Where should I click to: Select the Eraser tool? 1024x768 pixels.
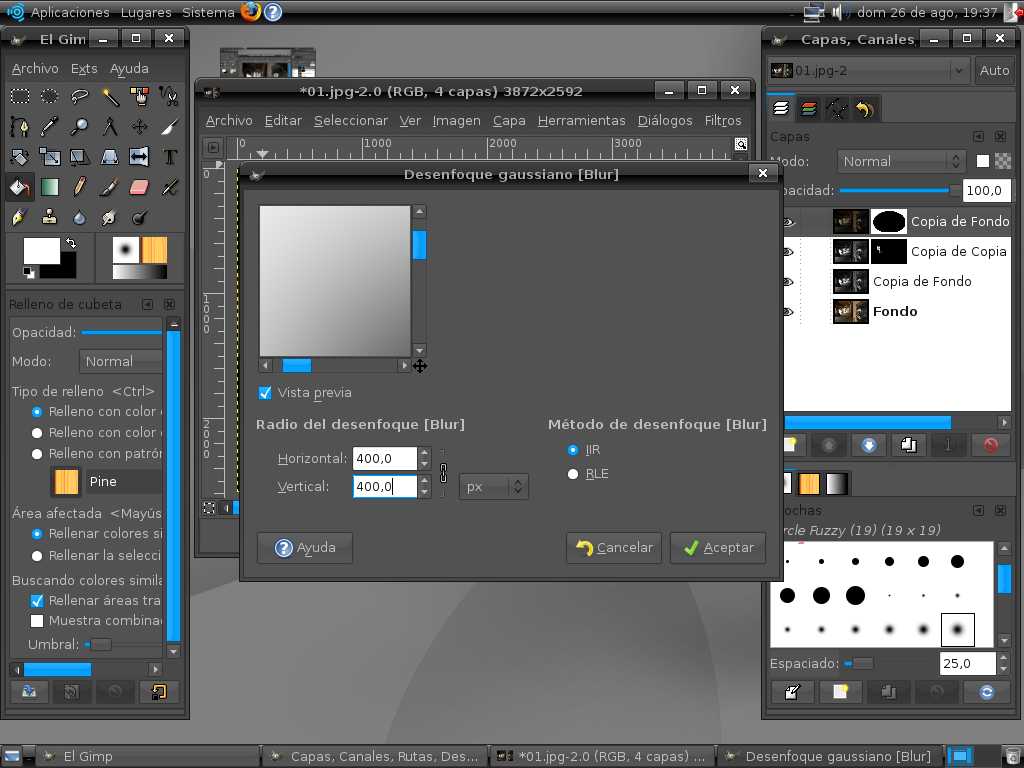pos(140,187)
